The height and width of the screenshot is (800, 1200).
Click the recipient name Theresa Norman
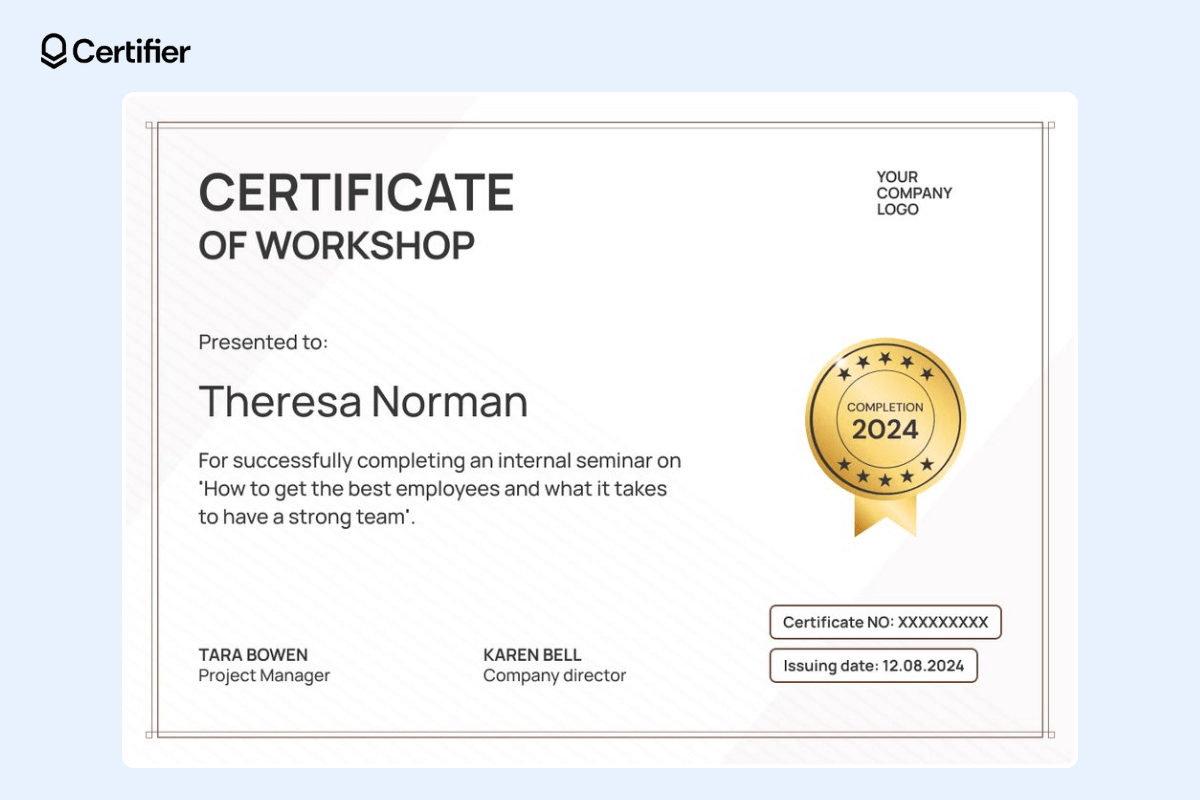pos(364,402)
